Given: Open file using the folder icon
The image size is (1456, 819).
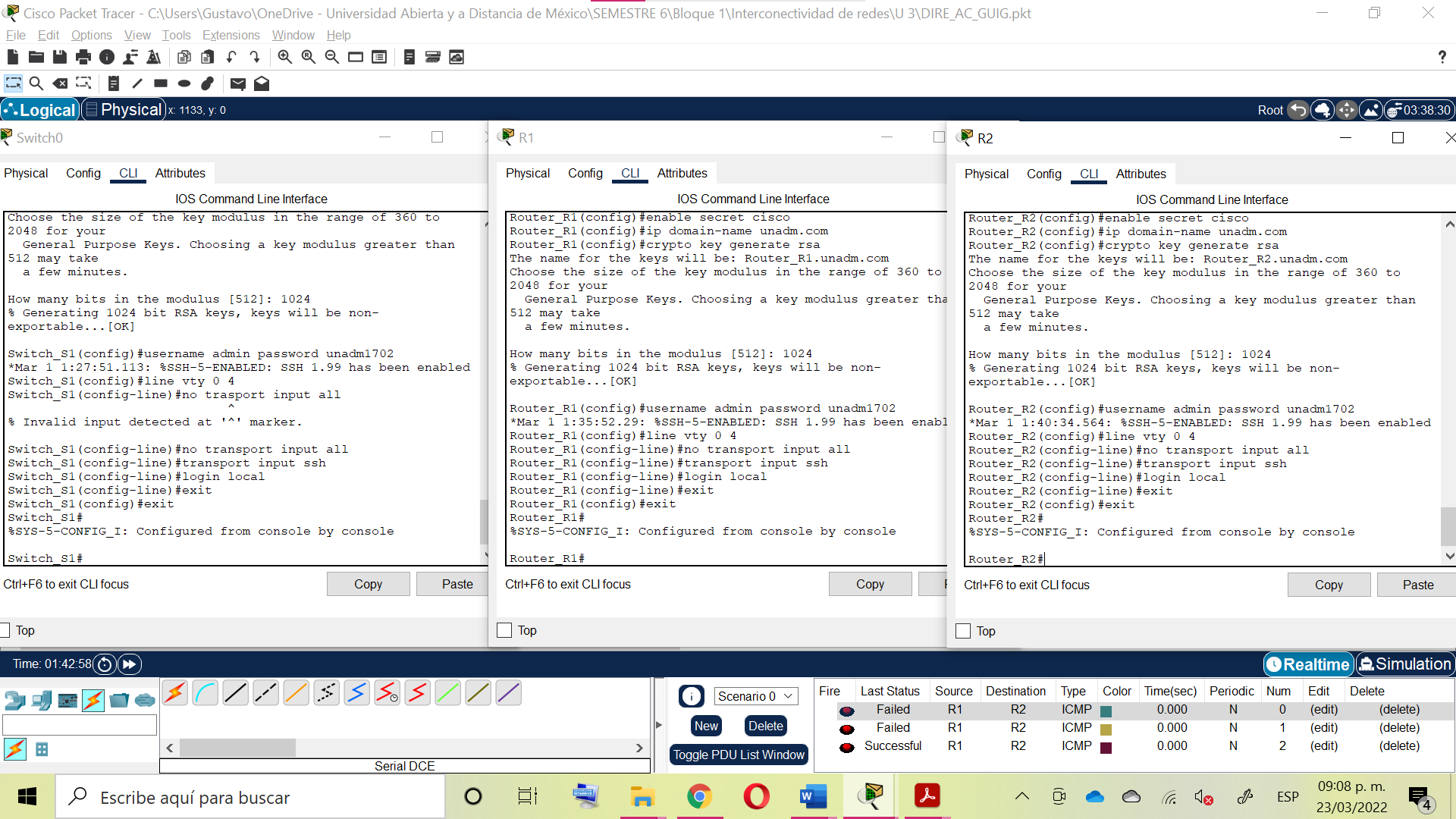Looking at the screenshot, I should point(36,57).
